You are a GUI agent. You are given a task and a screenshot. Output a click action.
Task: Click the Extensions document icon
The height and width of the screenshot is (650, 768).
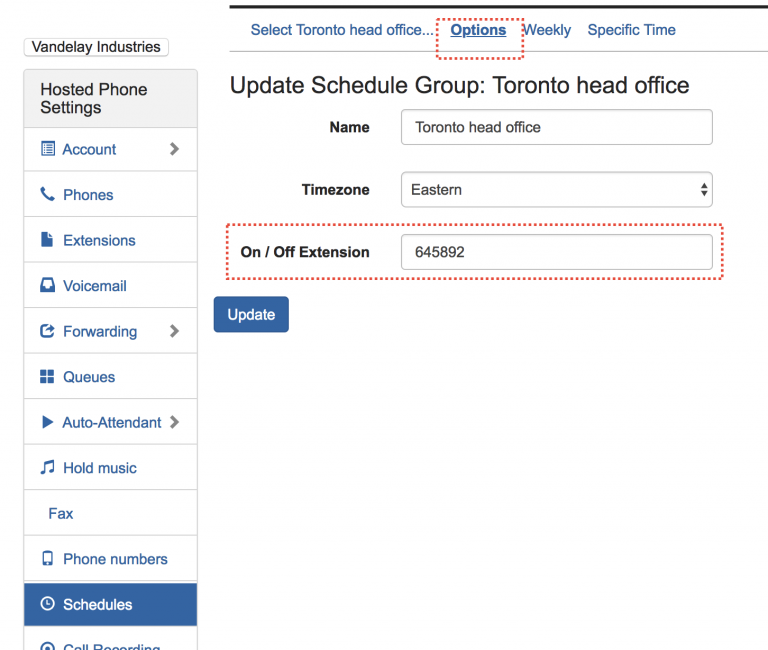click(x=47, y=240)
